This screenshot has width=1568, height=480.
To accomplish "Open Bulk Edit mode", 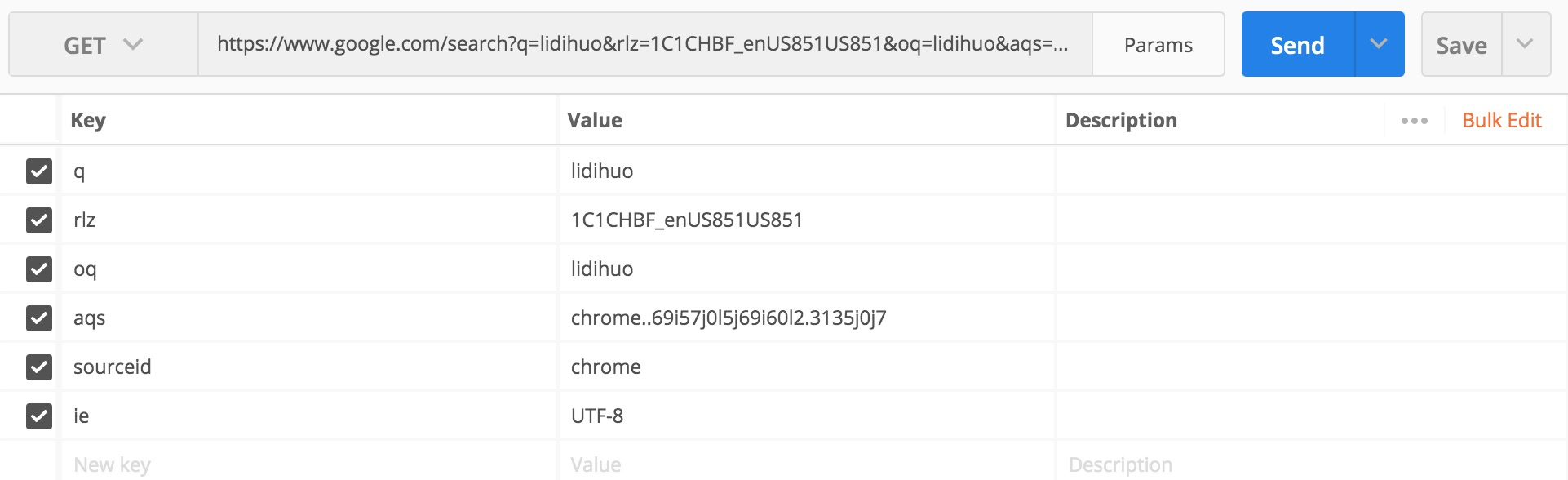I will pyautogui.click(x=1502, y=121).
